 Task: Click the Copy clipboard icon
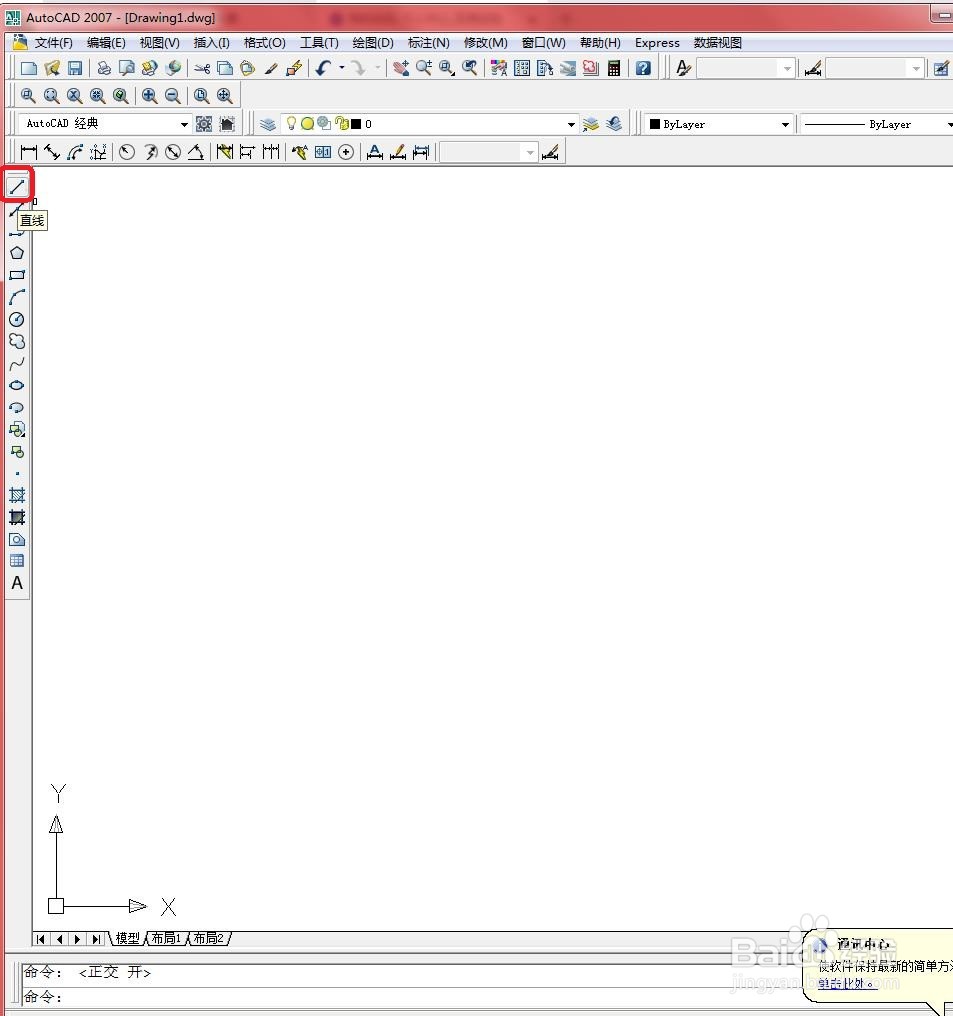pos(225,68)
